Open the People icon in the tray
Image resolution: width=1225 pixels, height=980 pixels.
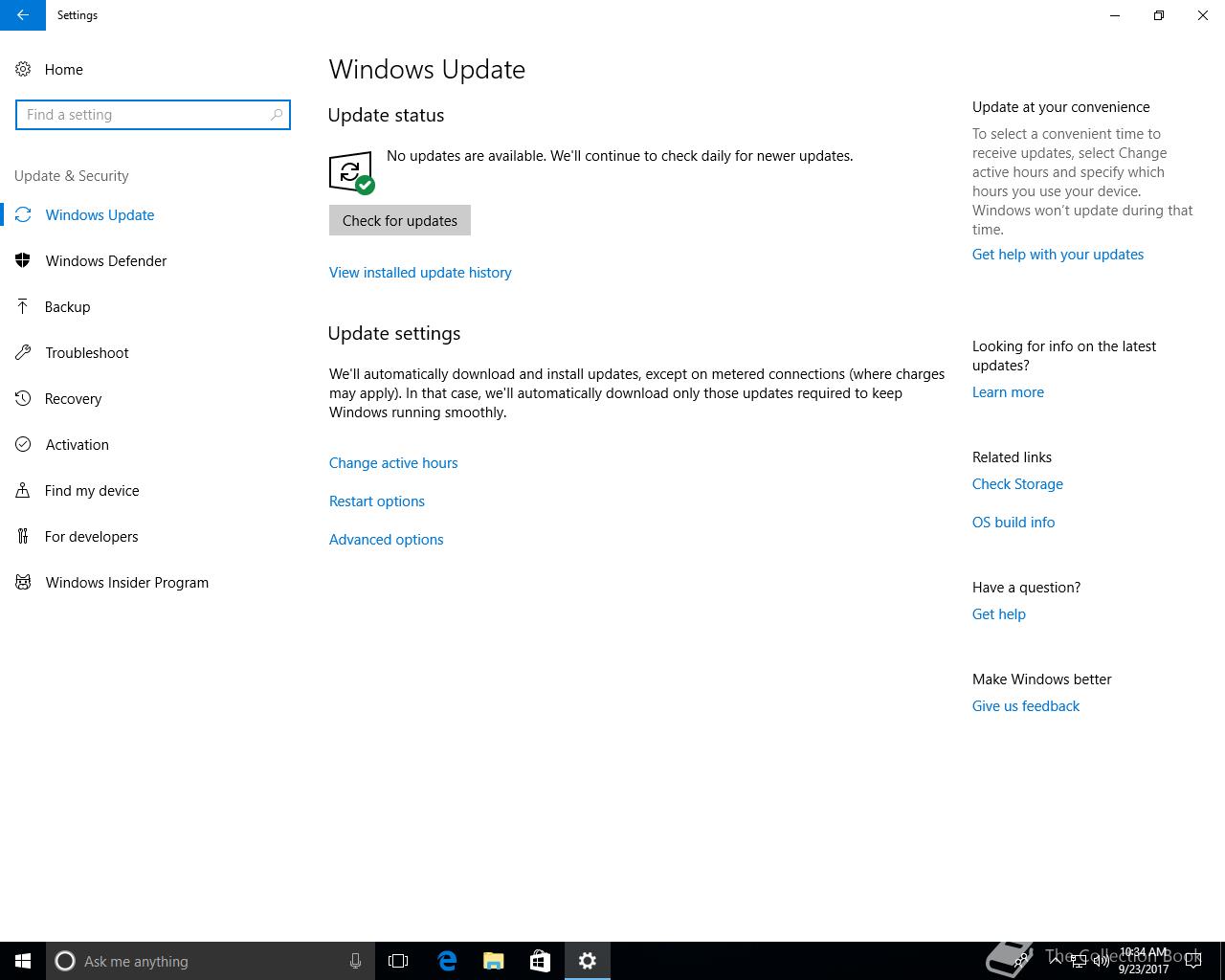click(1021, 960)
